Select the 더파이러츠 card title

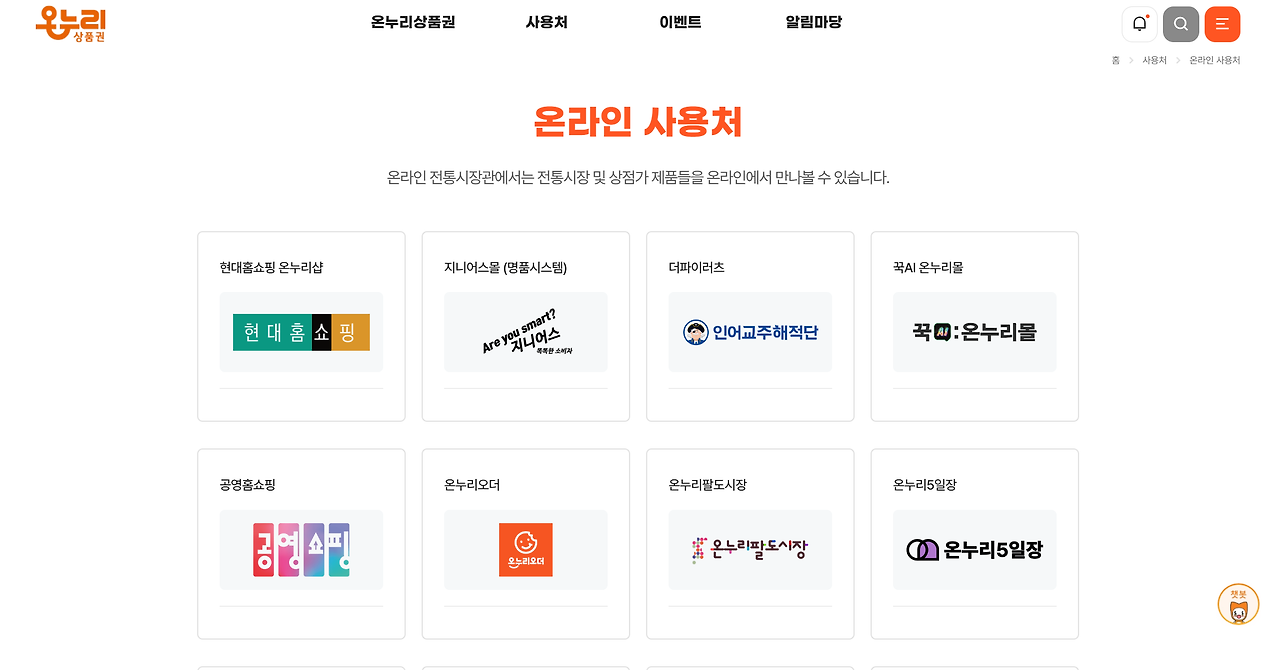click(x=696, y=268)
